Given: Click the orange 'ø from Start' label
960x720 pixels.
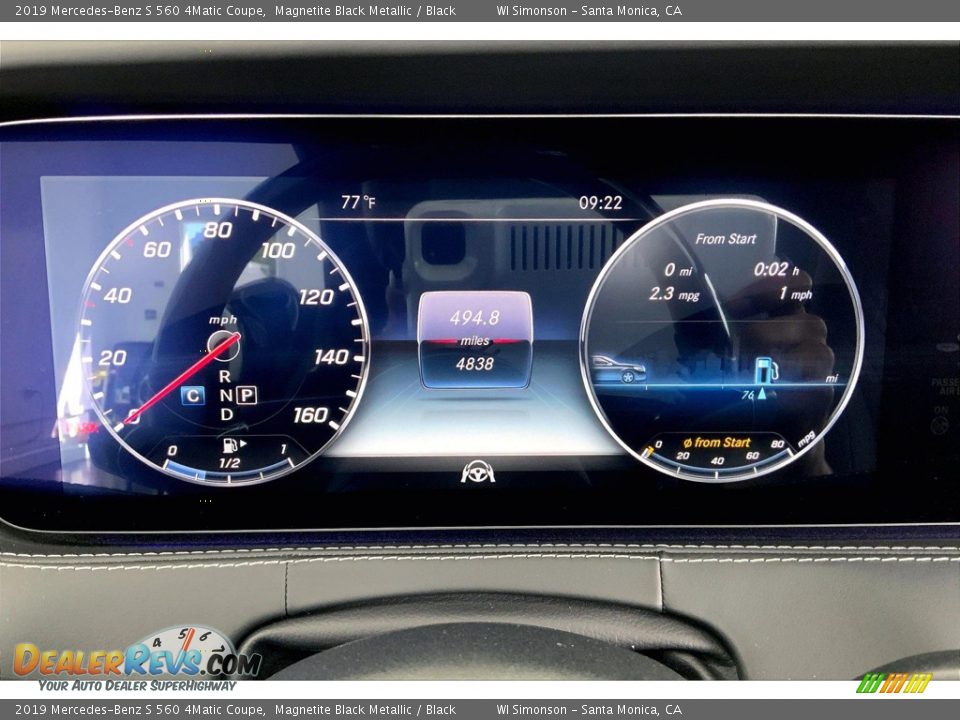Looking at the screenshot, I should (x=716, y=442).
